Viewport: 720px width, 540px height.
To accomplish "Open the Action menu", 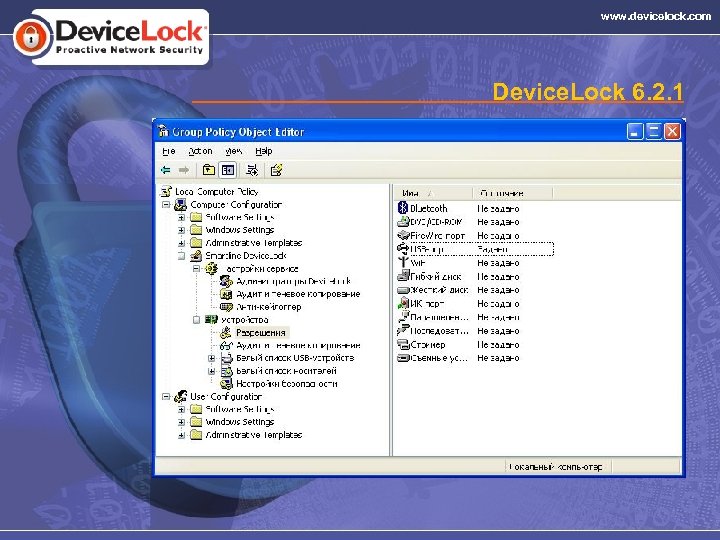I will 201,151.
